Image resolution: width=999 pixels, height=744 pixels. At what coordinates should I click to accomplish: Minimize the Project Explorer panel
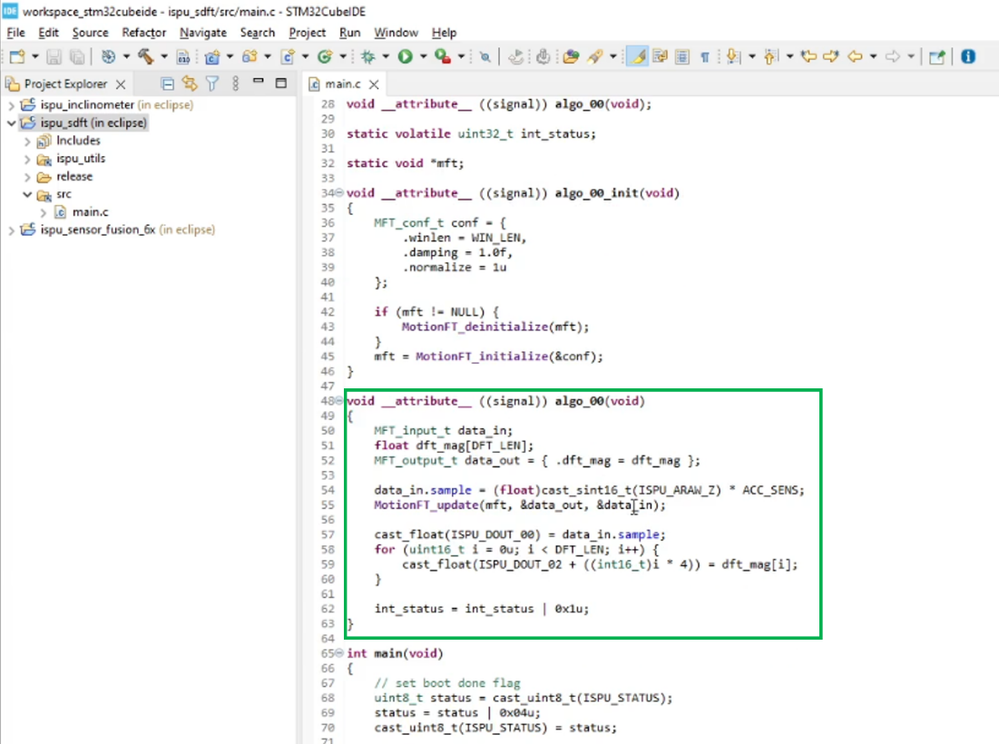pyautogui.click(x=258, y=82)
